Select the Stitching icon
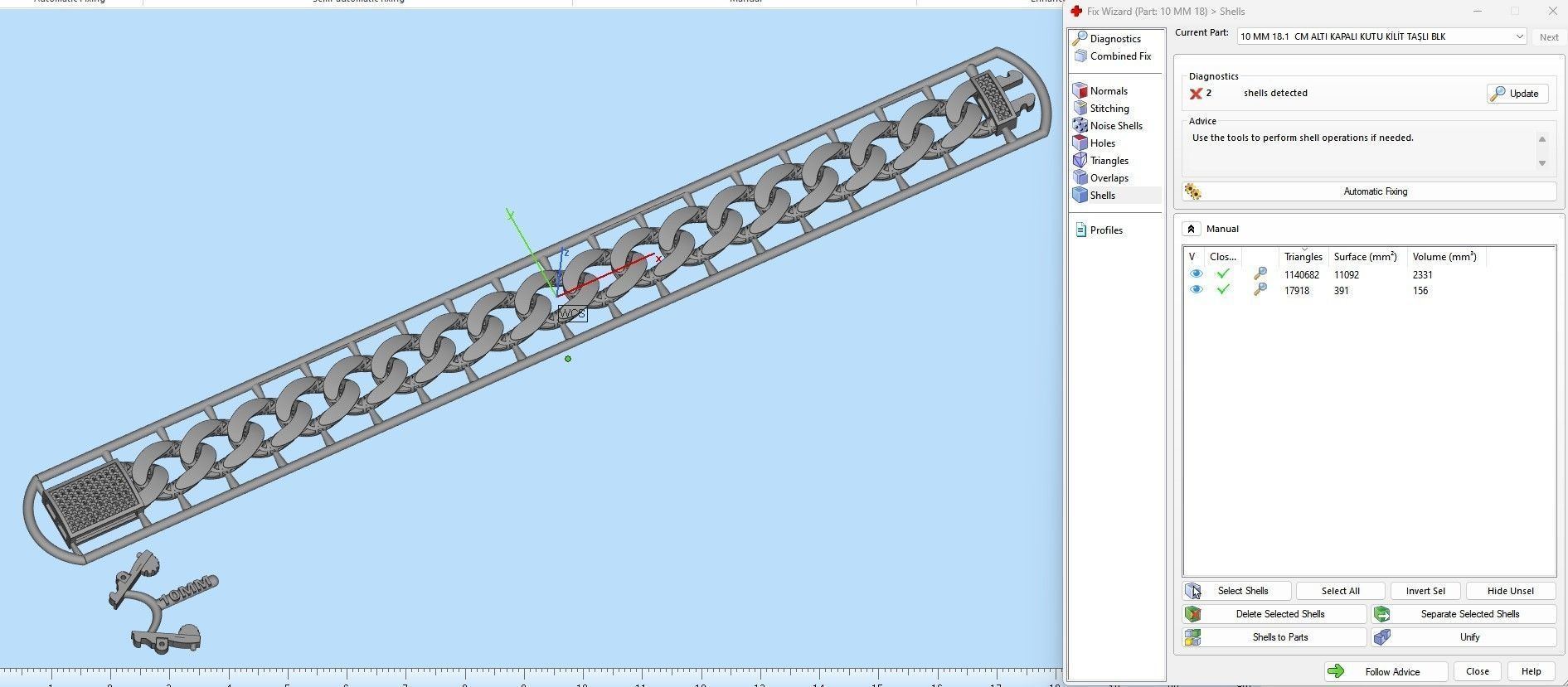This screenshot has height=687, width=1568. 1080,108
